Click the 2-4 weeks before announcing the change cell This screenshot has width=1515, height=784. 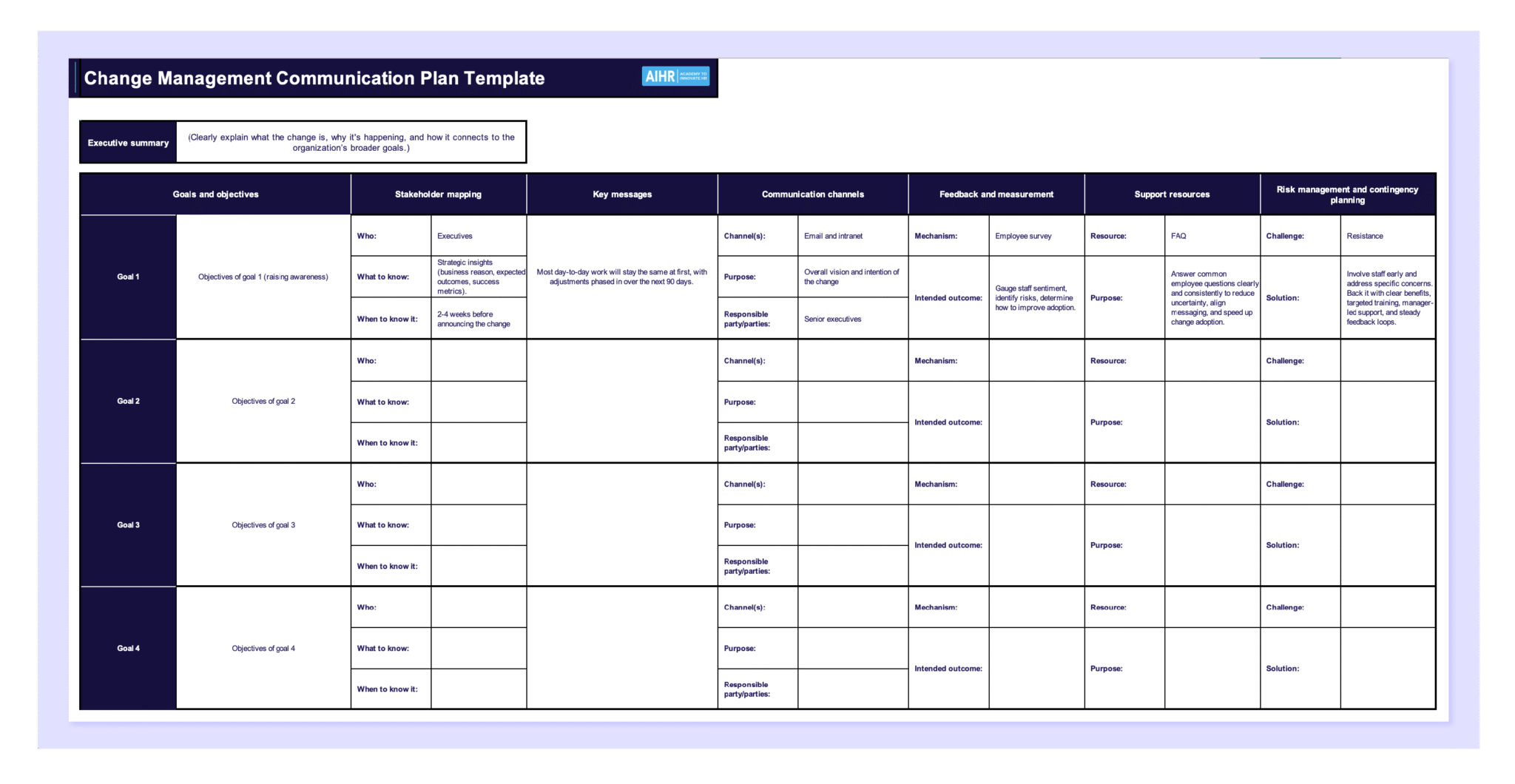[479, 318]
